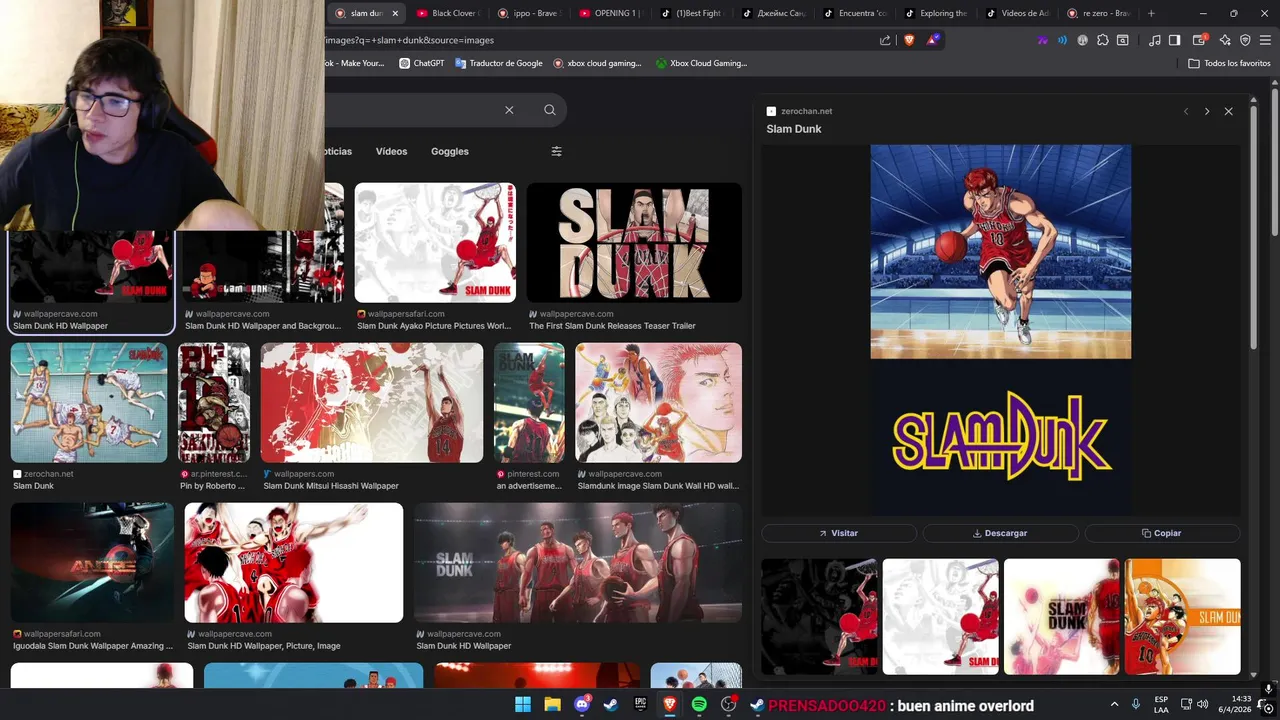Open Discord from the taskbar
Image resolution: width=1280 pixels, height=720 pixels.
[582, 705]
